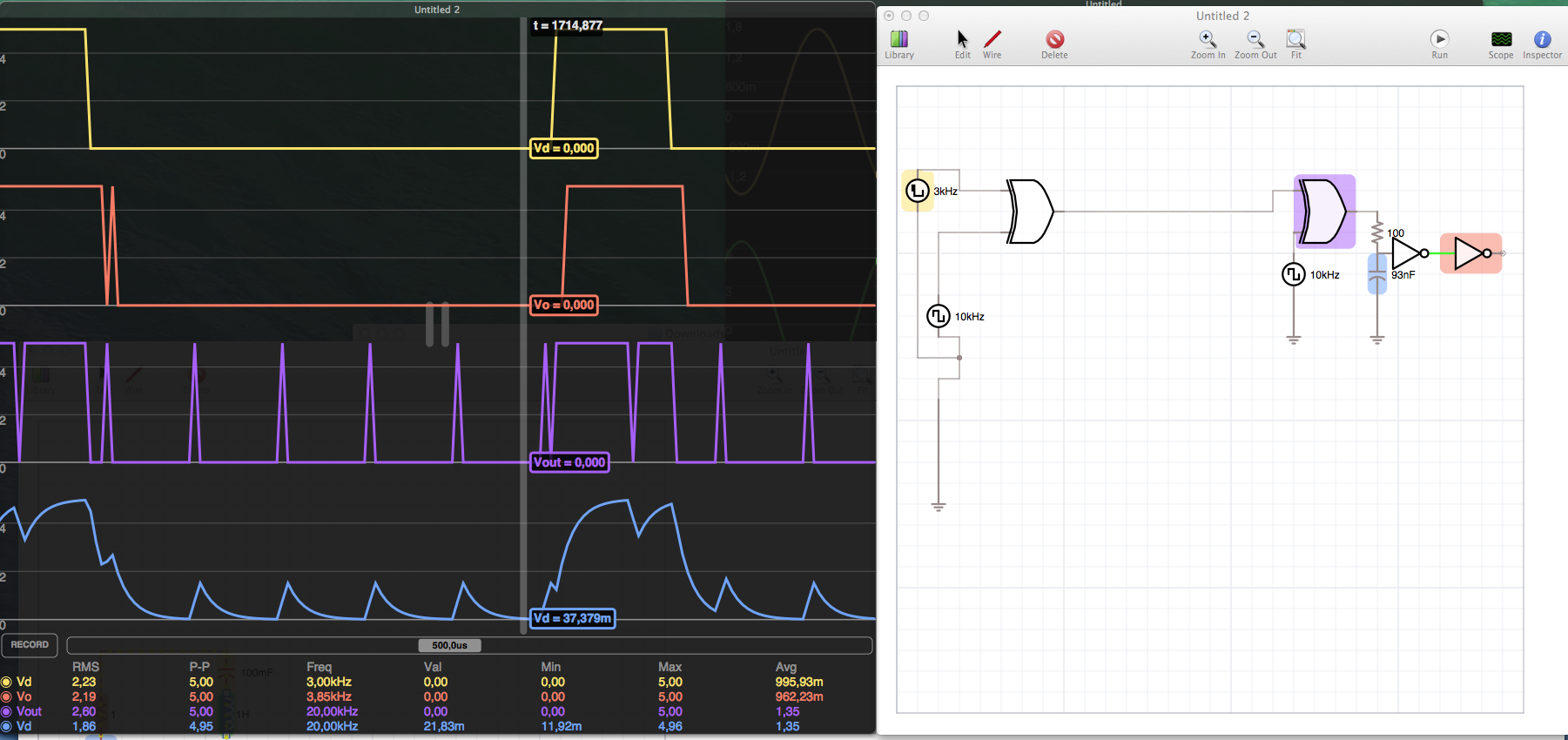The image size is (1568, 740).
Task: Toggle the purple Vout signal indicator
Action: tap(7, 712)
